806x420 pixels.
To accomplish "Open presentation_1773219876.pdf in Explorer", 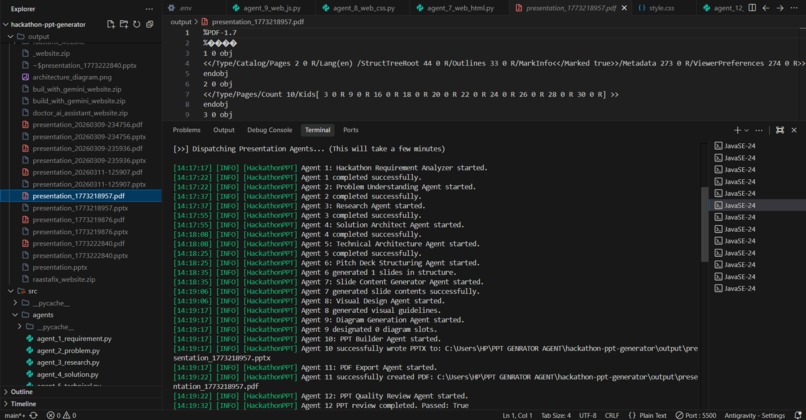I will coord(79,220).
